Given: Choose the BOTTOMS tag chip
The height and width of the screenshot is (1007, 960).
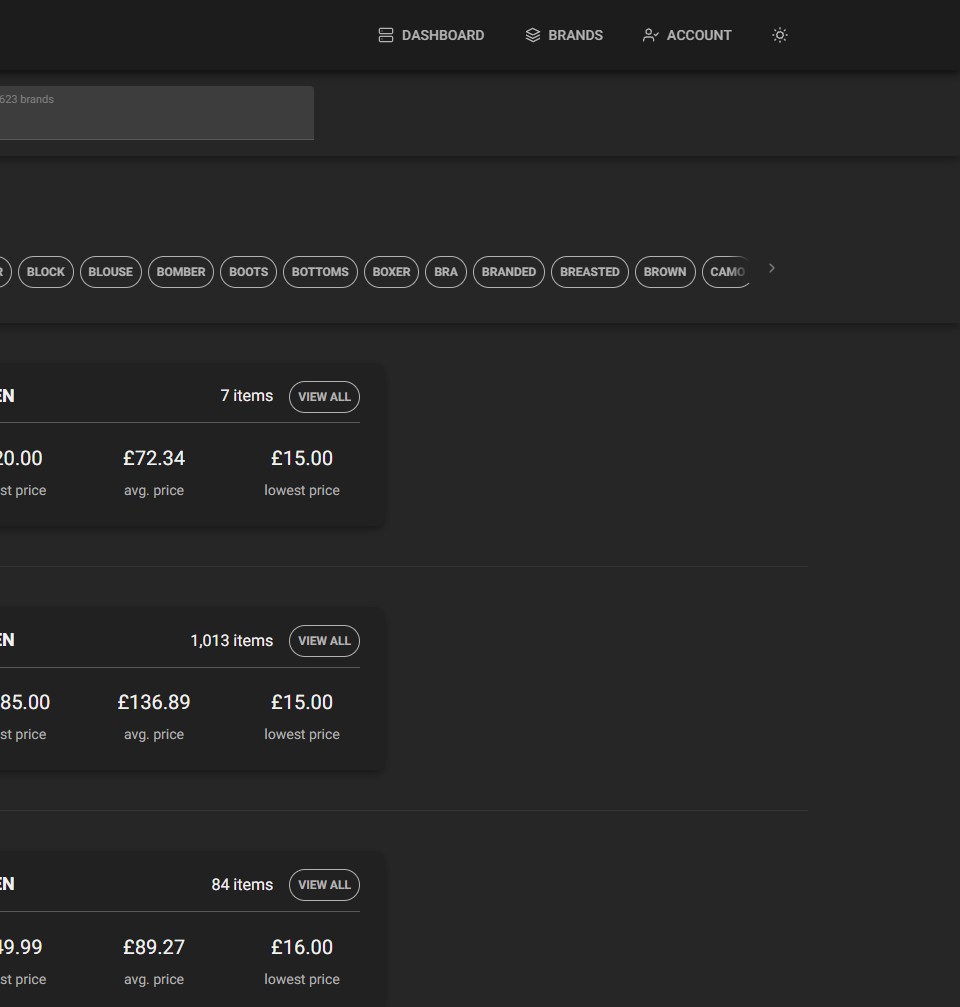Looking at the screenshot, I should click(320, 272).
